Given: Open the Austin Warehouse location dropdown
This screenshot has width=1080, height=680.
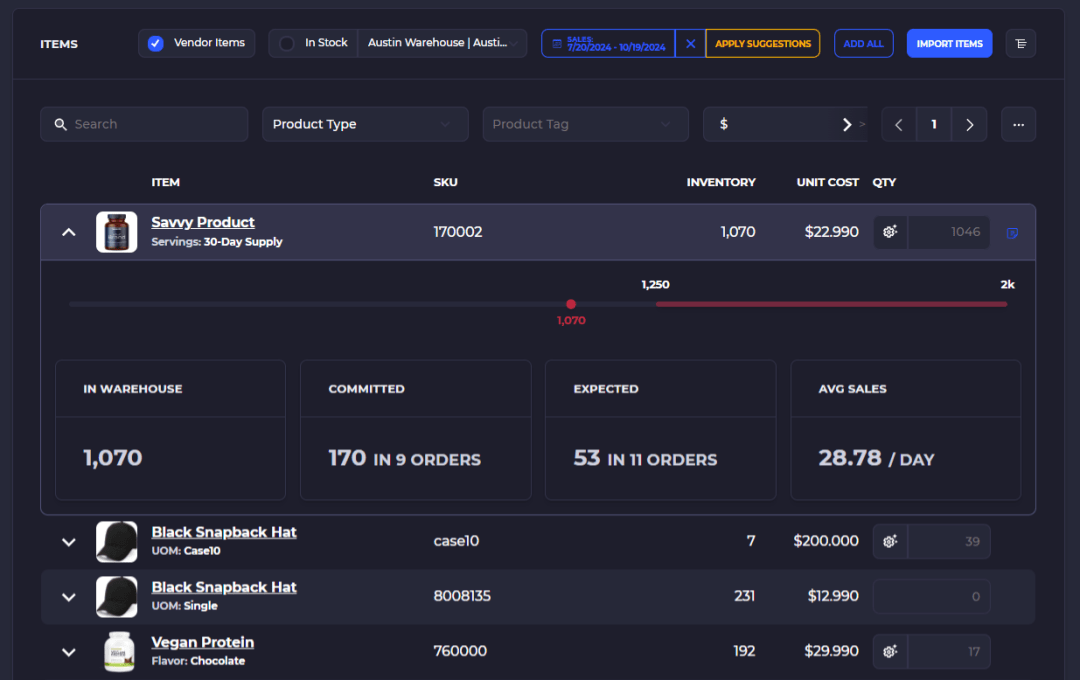Looking at the screenshot, I should click(x=442, y=43).
